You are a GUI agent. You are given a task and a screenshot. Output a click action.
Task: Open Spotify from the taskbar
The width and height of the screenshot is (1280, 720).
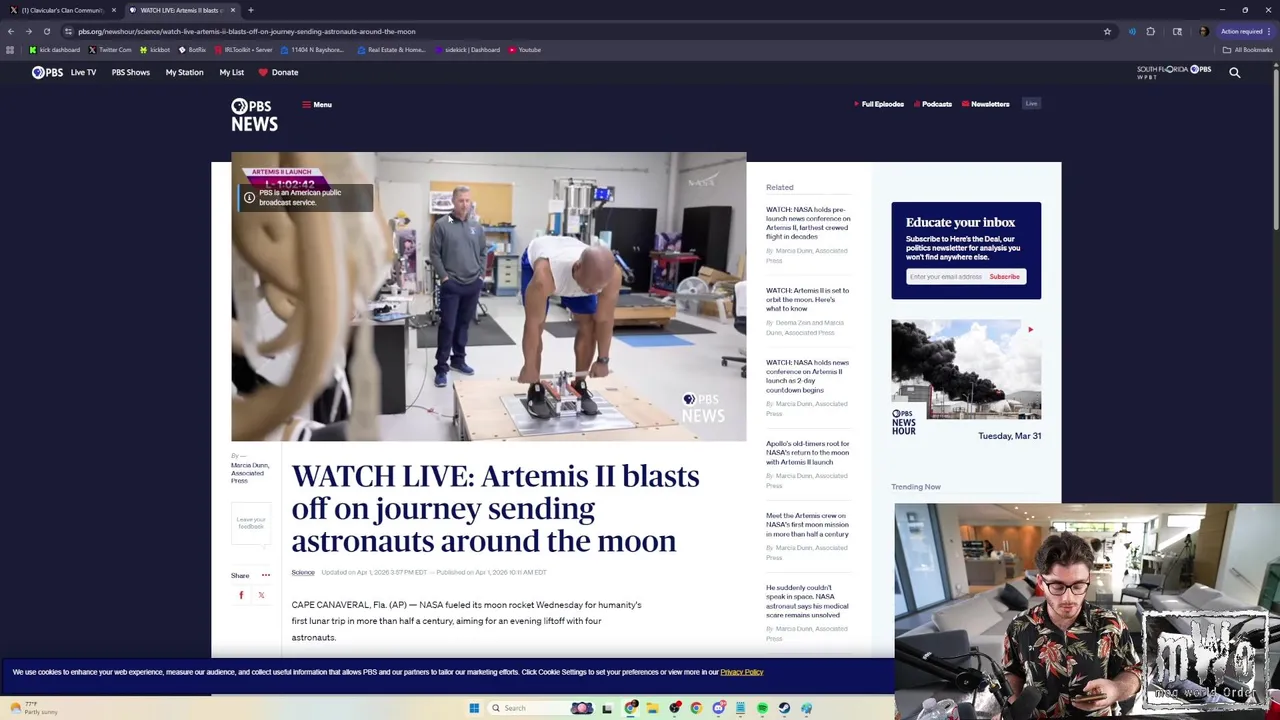(x=762, y=708)
